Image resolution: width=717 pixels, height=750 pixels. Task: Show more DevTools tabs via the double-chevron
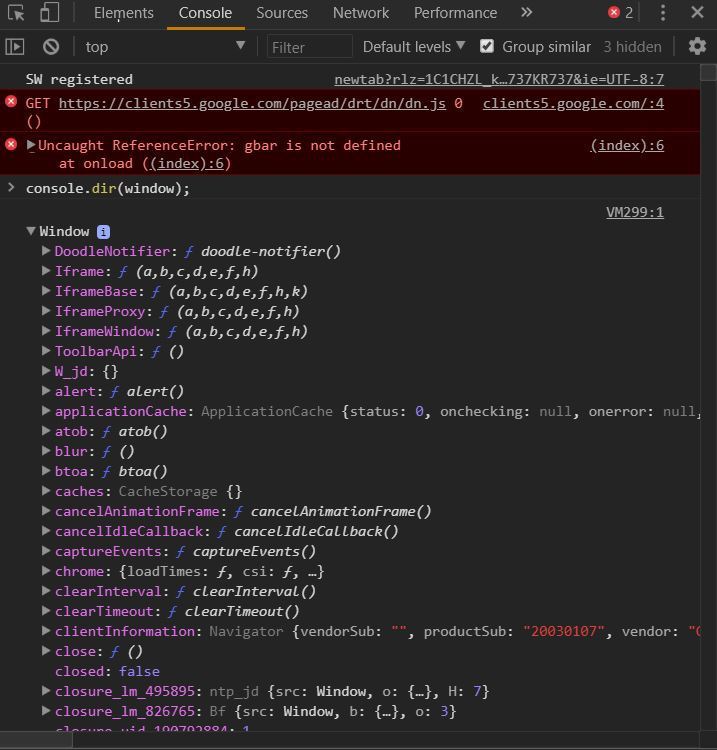coord(526,12)
